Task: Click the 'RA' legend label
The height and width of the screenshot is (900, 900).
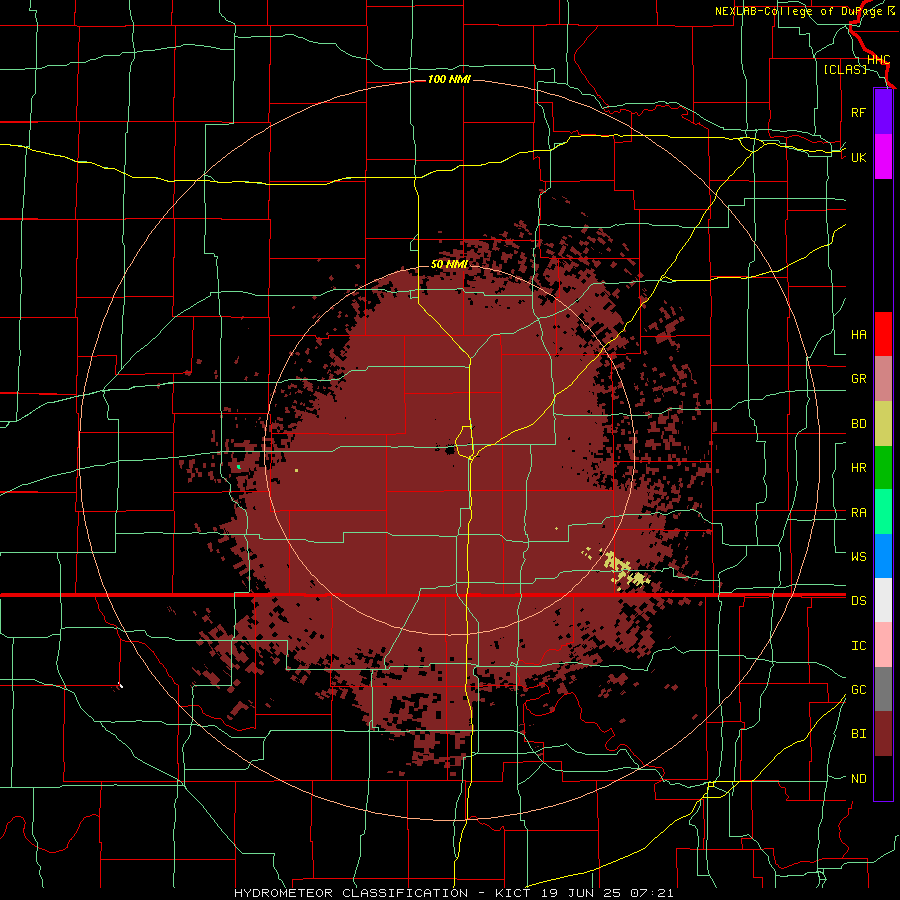Action: tap(859, 513)
